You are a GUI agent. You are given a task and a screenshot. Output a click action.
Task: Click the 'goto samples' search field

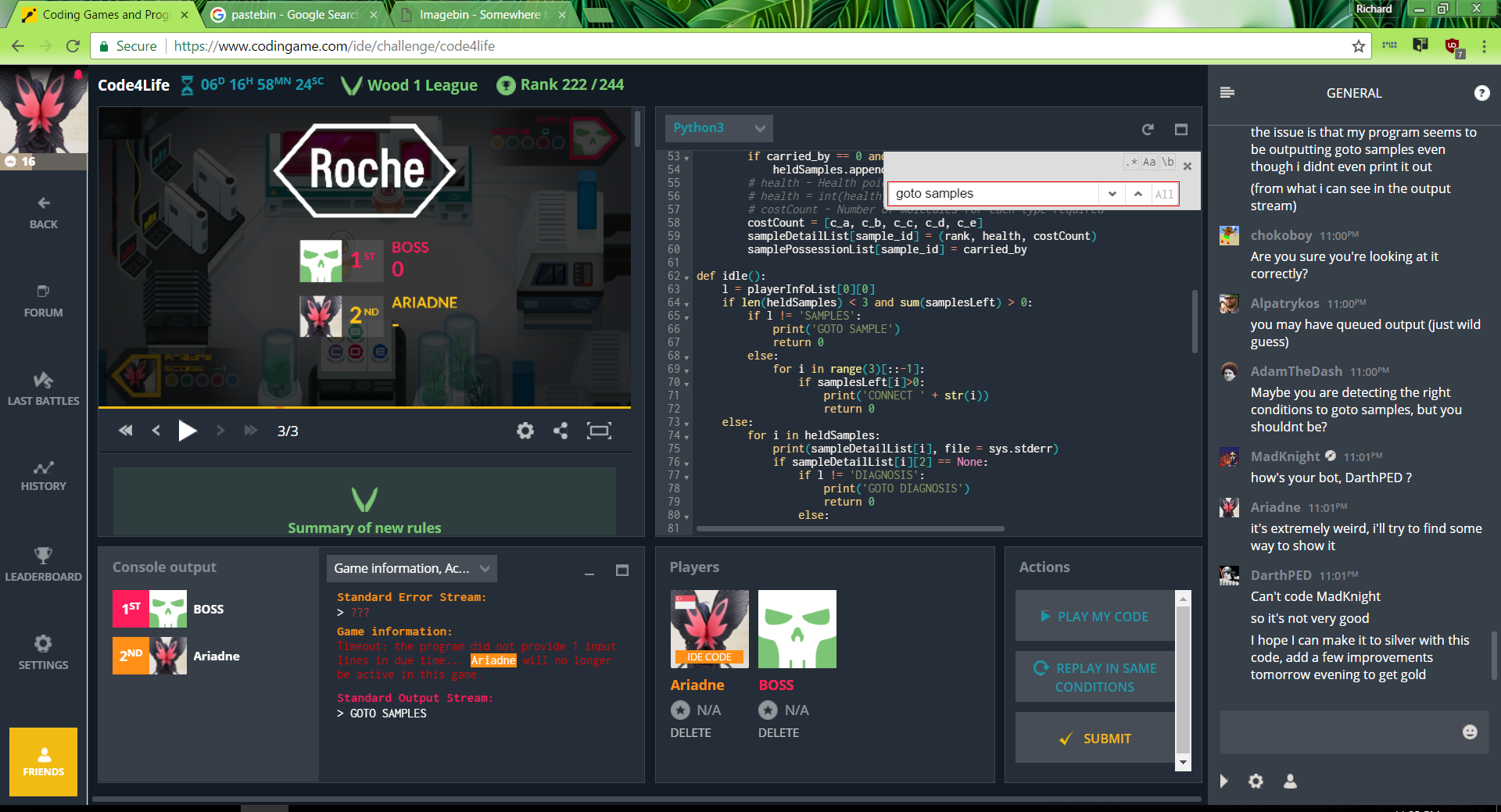994,194
